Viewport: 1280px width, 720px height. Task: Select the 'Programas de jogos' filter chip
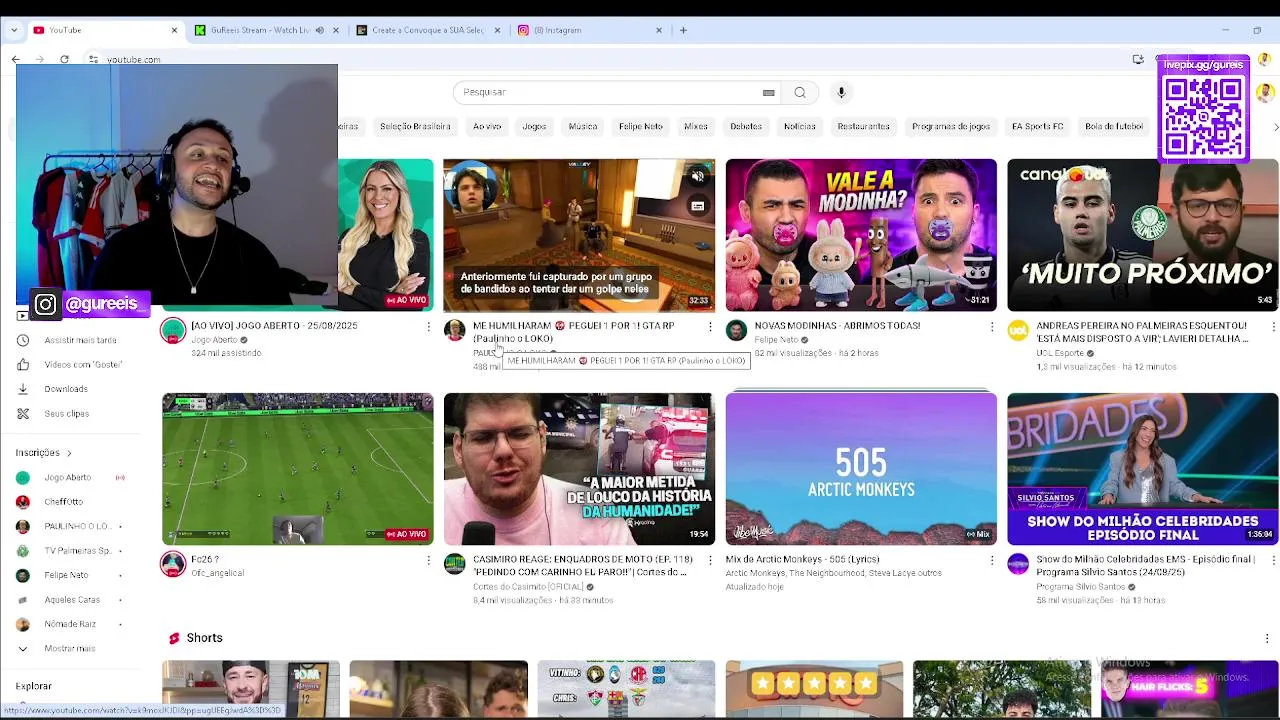(x=951, y=127)
